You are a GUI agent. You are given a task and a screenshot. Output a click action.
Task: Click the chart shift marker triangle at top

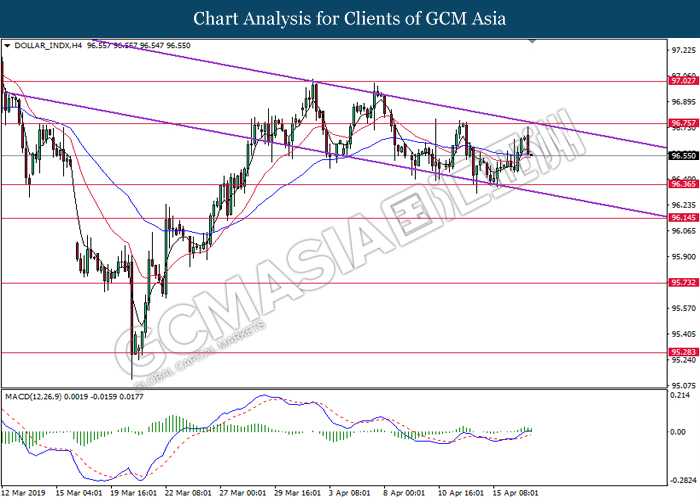532,41
